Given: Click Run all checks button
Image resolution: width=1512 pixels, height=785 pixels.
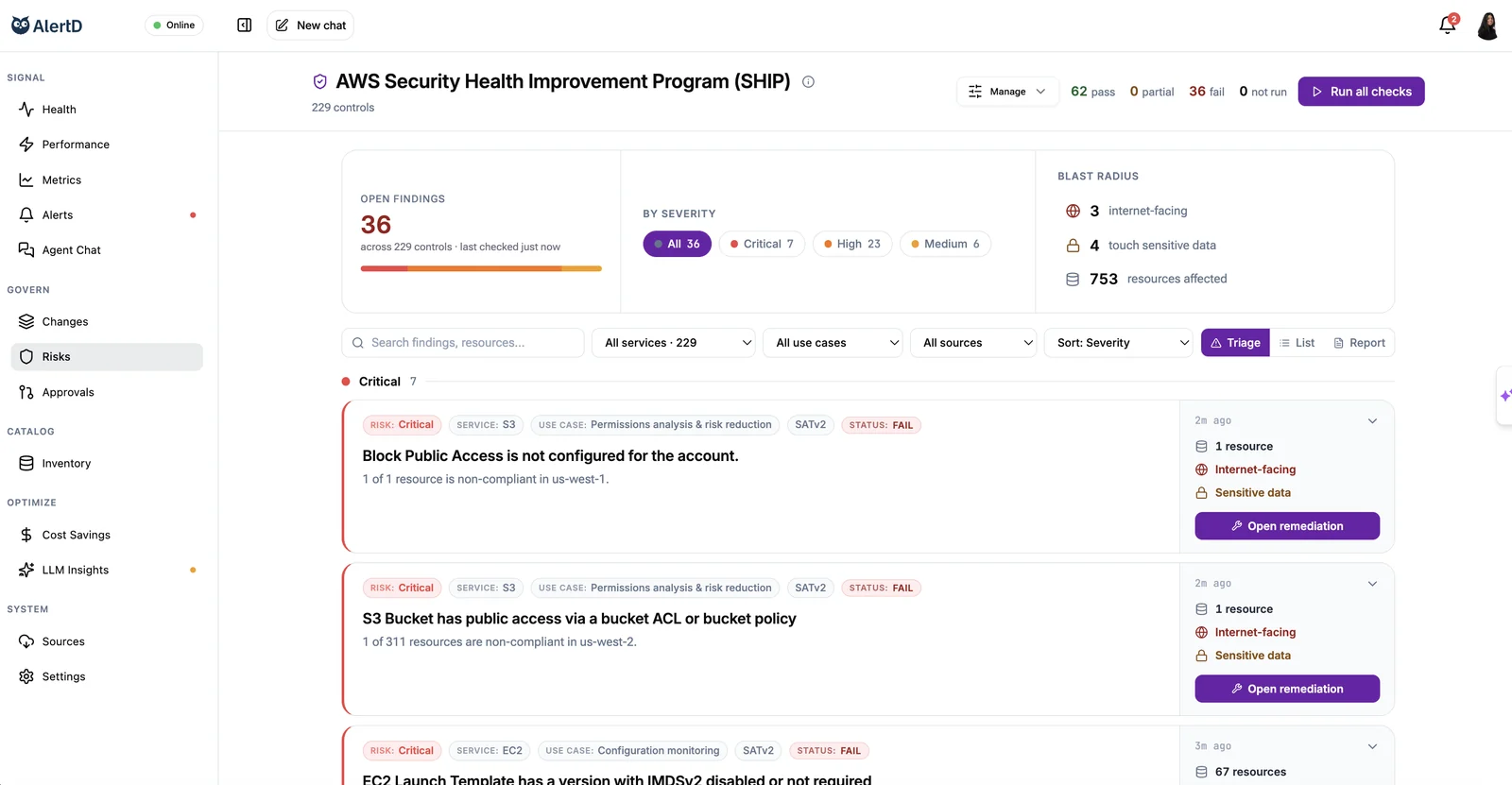Looking at the screenshot, I should (1361, 92).
